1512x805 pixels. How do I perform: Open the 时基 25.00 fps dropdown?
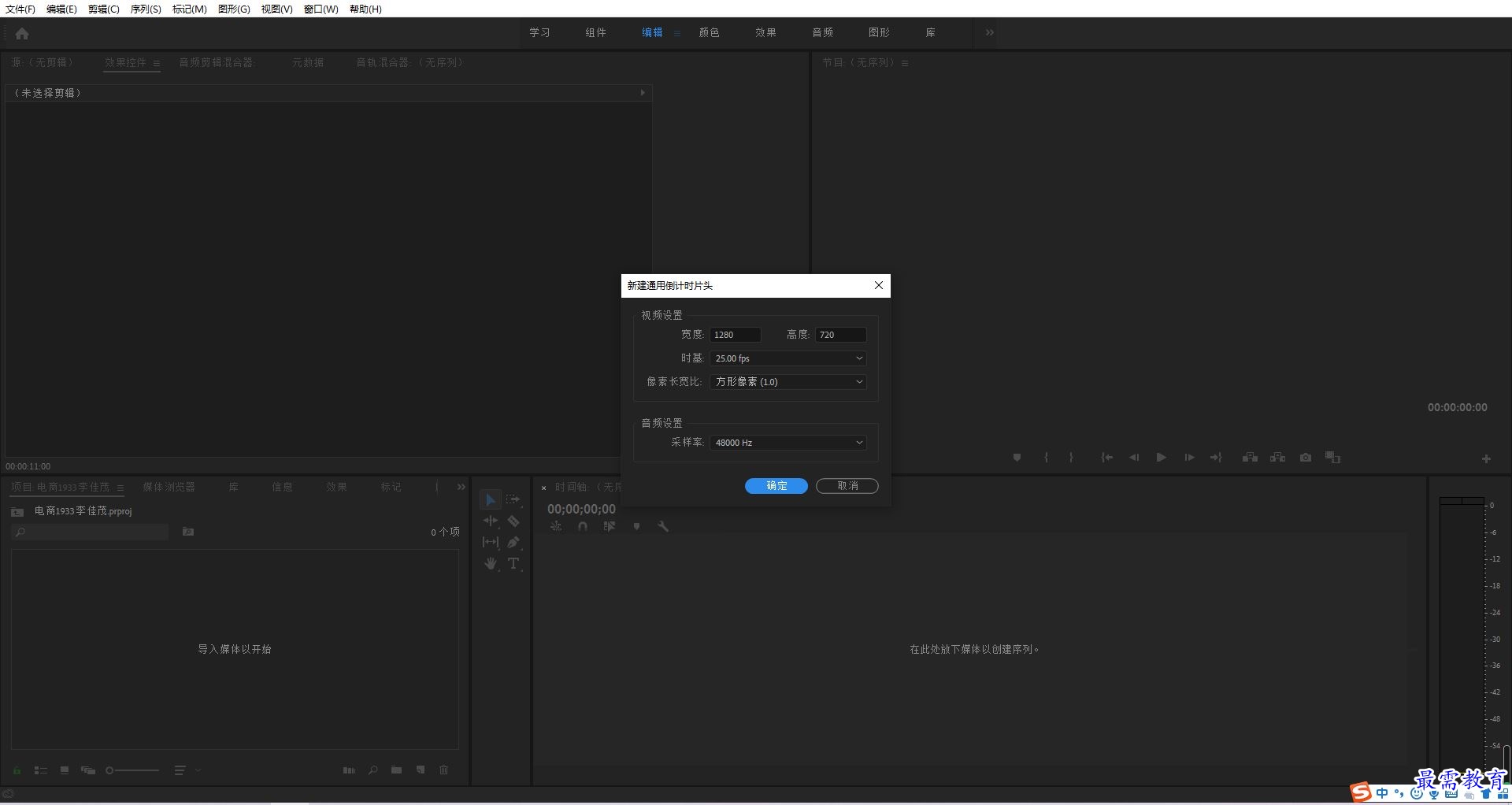(788, 358)
